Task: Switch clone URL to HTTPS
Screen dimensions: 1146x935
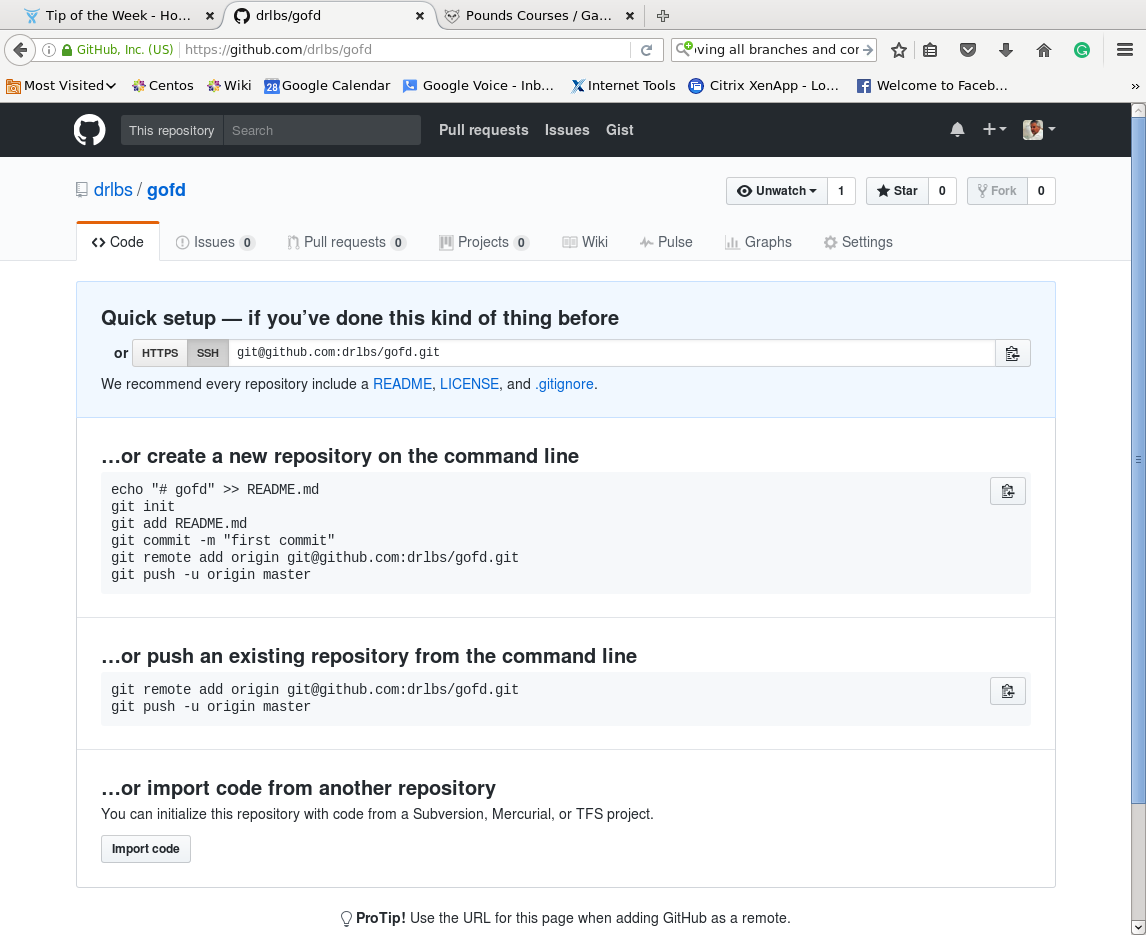Action: [160, 353]
